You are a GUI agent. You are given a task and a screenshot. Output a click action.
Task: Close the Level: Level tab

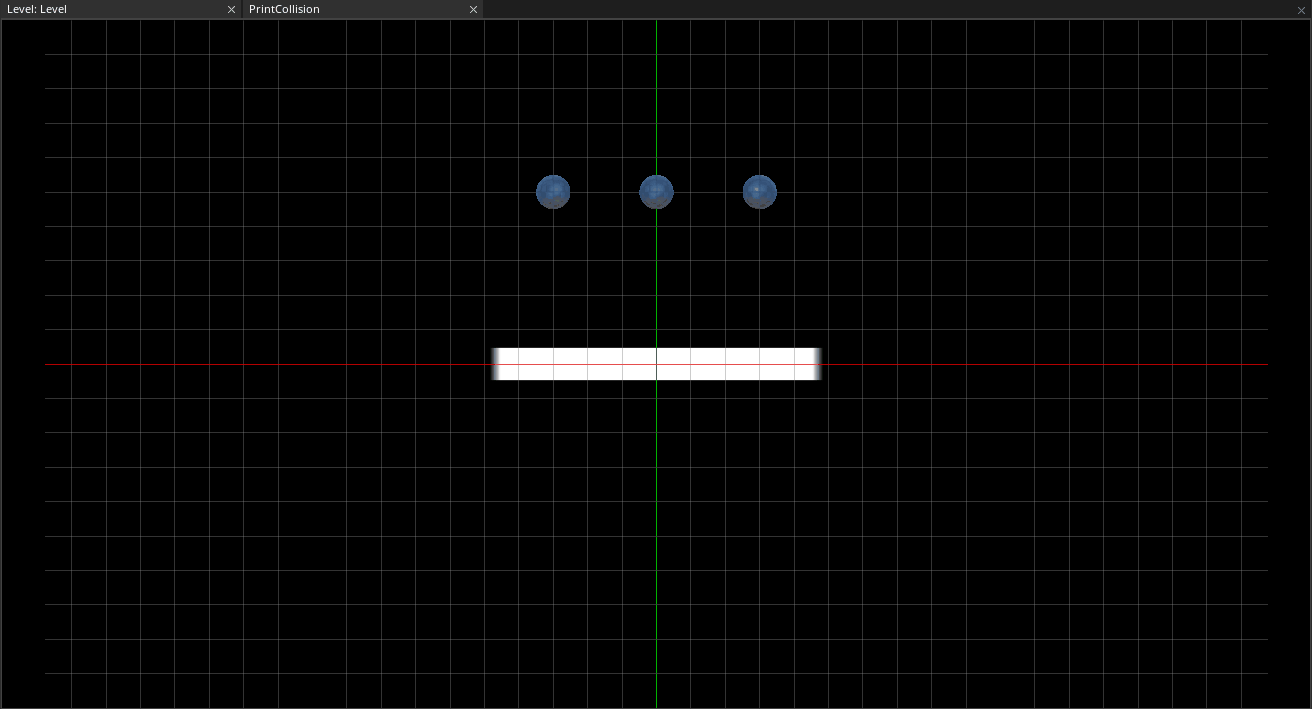click(231, 10)
